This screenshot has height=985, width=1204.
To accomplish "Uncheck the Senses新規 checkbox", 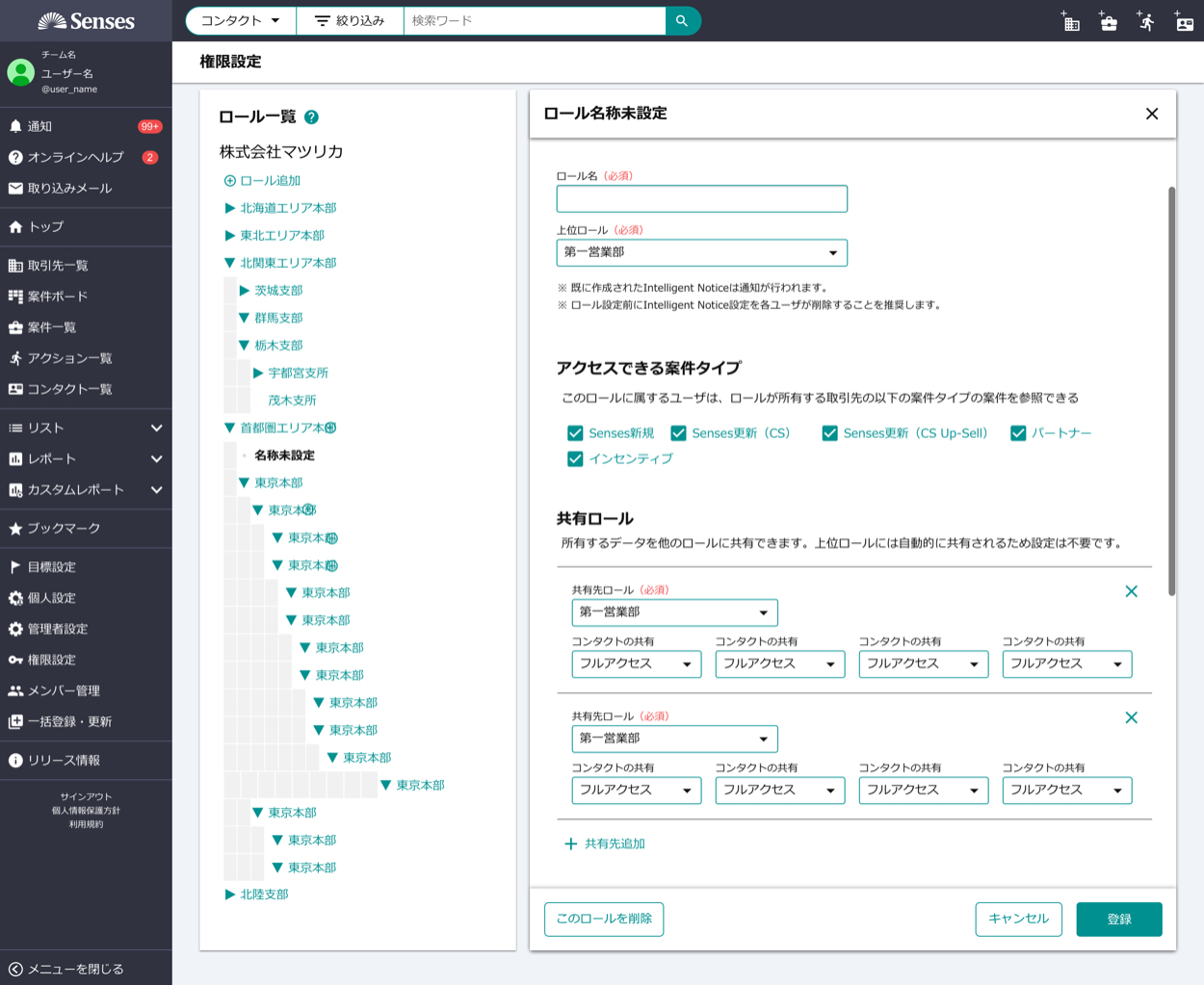I will pos(575,433).
